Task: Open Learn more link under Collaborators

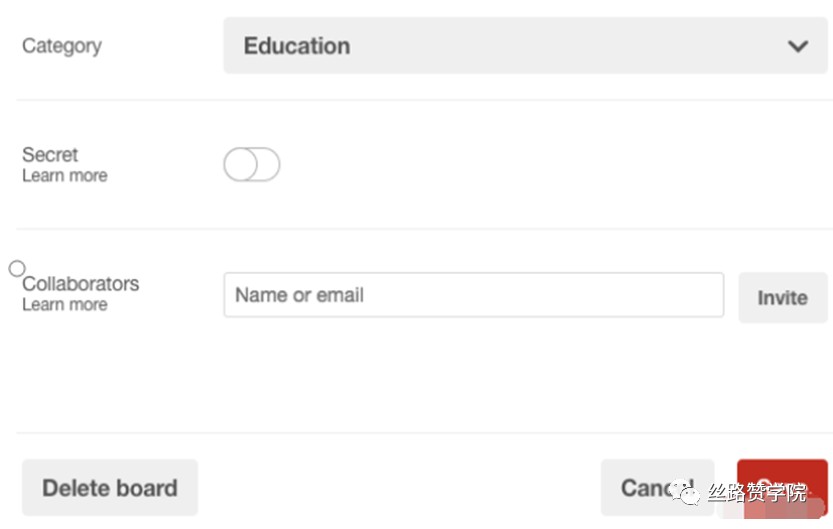Action: coord(65,305)
